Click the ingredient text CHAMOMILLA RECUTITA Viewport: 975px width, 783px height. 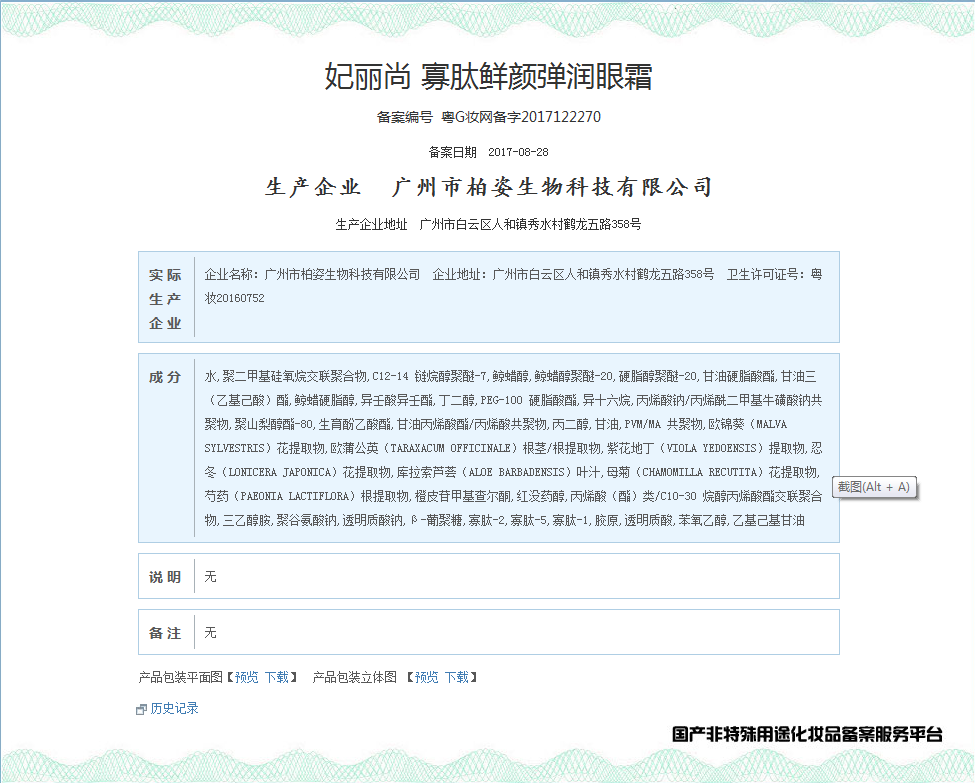699,473
